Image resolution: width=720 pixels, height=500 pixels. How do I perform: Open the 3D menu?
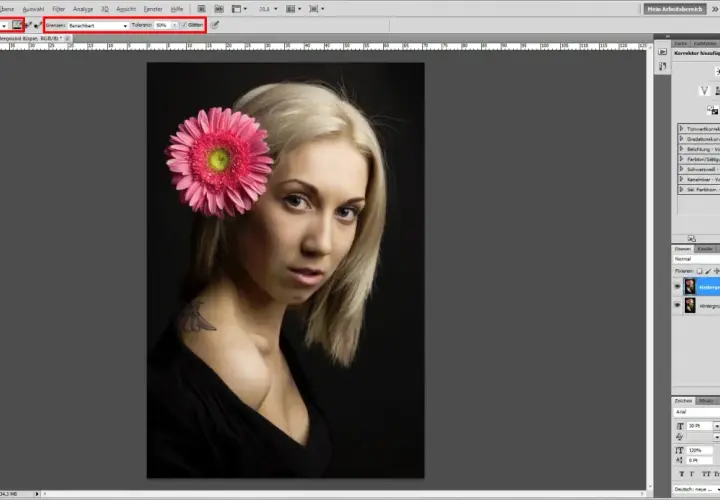pos(105,9)
